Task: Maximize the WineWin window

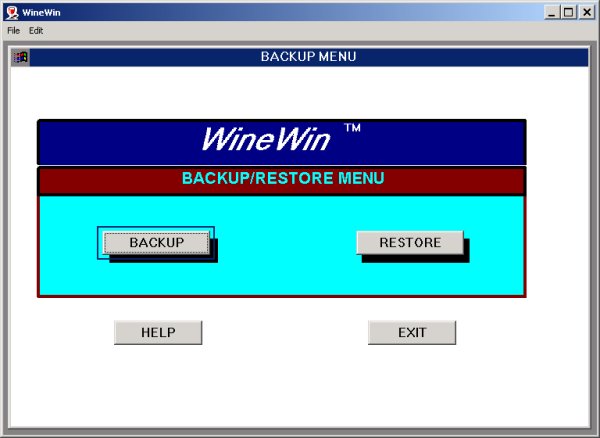Action: coord(568,12)
